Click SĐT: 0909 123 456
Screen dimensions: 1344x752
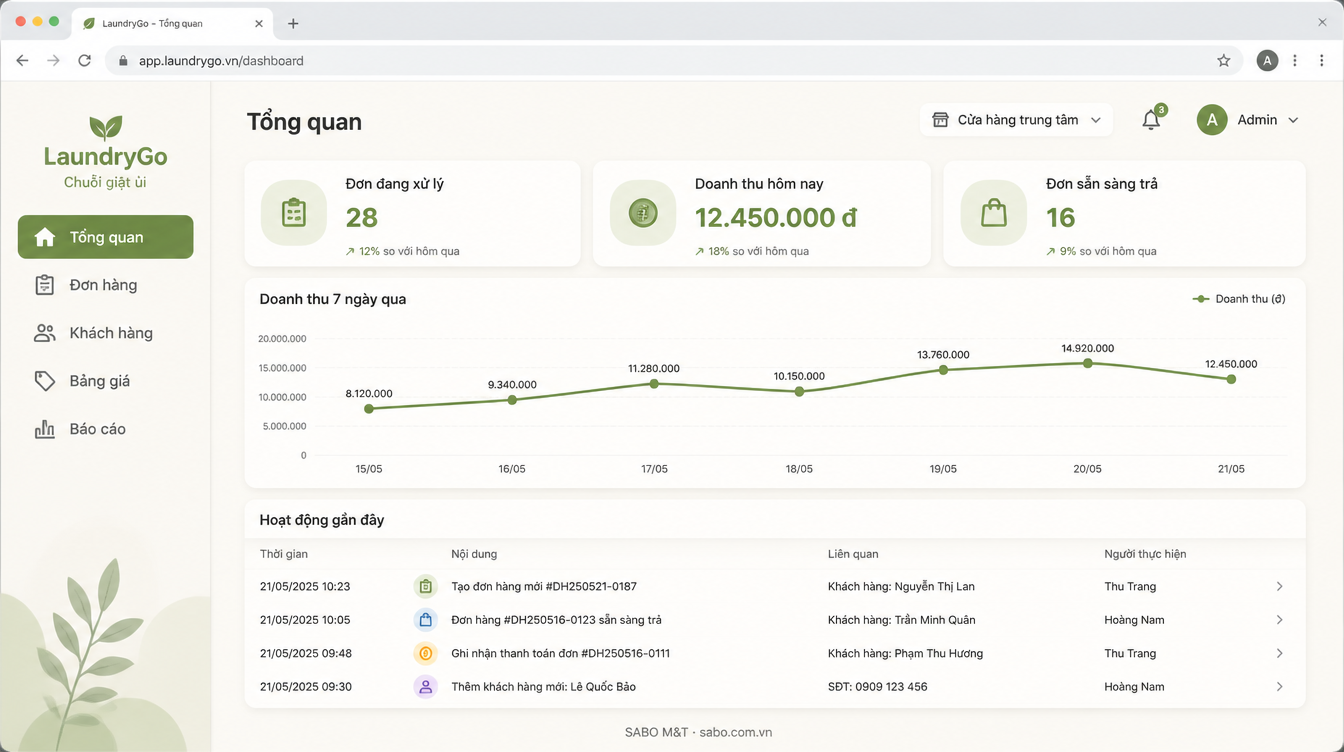click(x=877, y=687)
